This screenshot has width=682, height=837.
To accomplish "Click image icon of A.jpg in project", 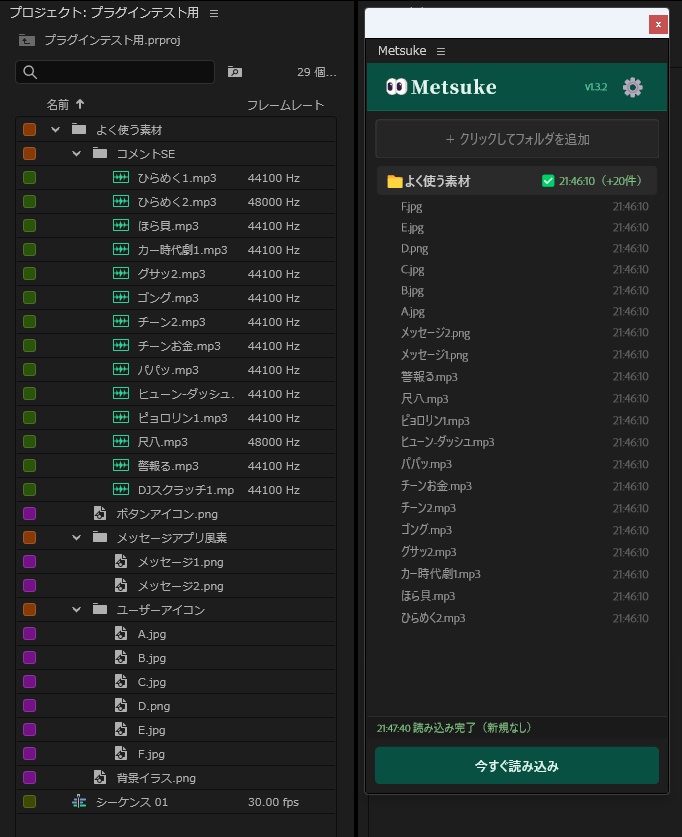I will point(121,634).
